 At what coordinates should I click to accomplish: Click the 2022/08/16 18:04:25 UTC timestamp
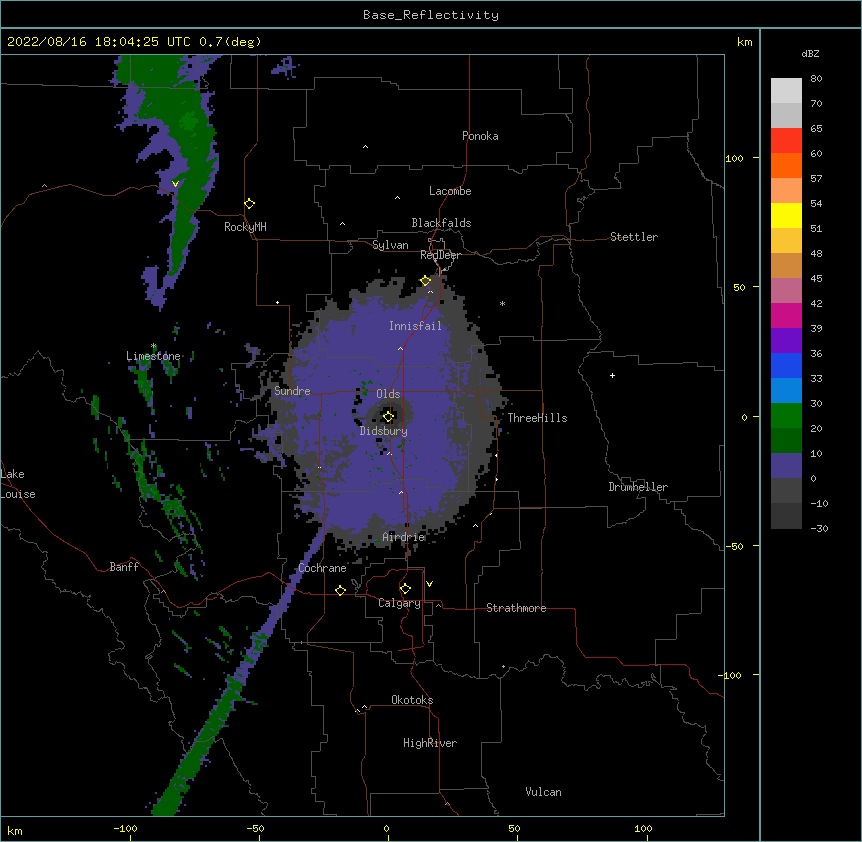[x=99, y=42]
